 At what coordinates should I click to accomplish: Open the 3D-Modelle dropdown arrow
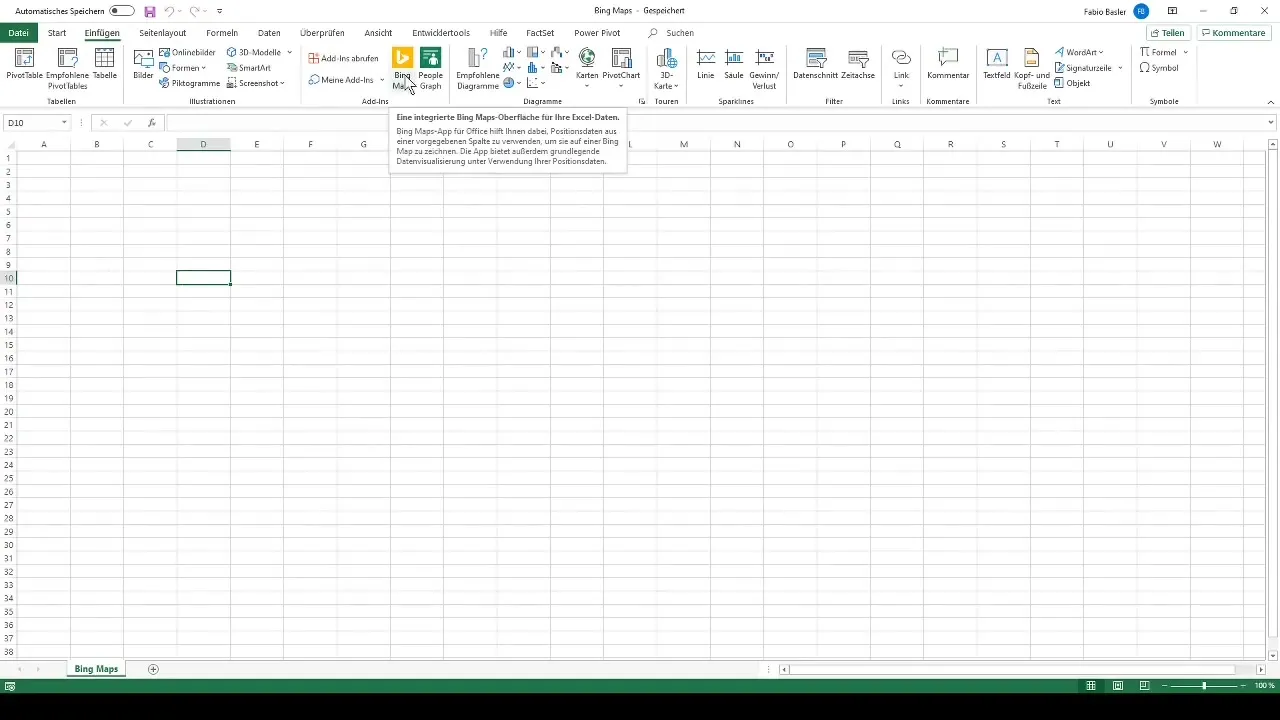(289, 52)
